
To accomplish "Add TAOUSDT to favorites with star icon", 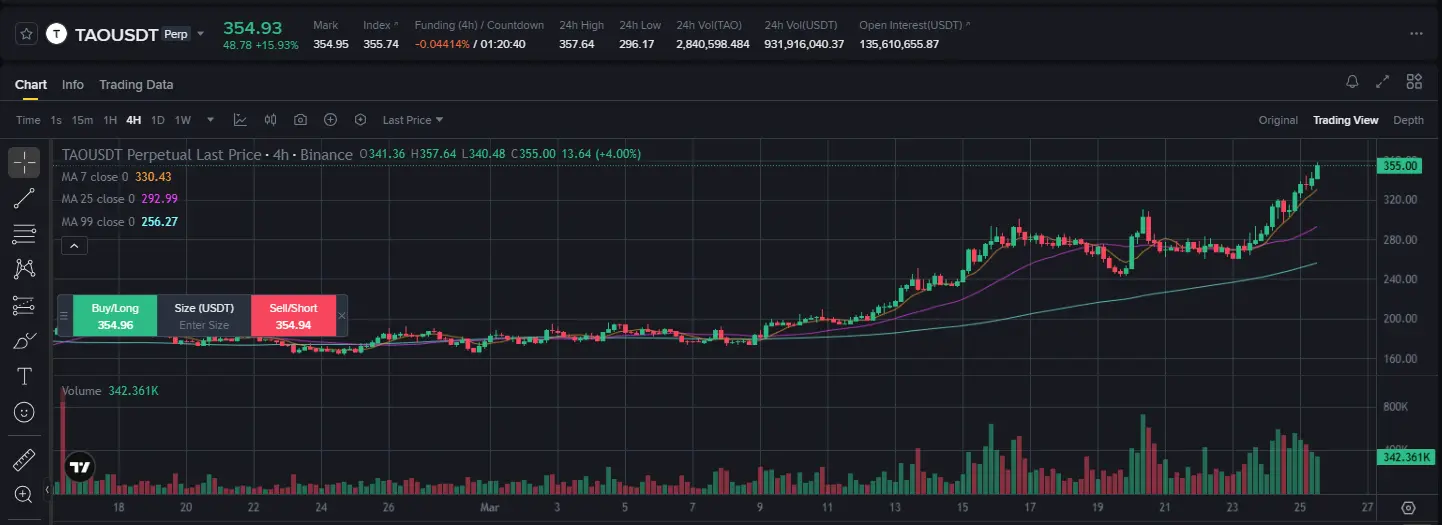I will [x=27, y=34].
